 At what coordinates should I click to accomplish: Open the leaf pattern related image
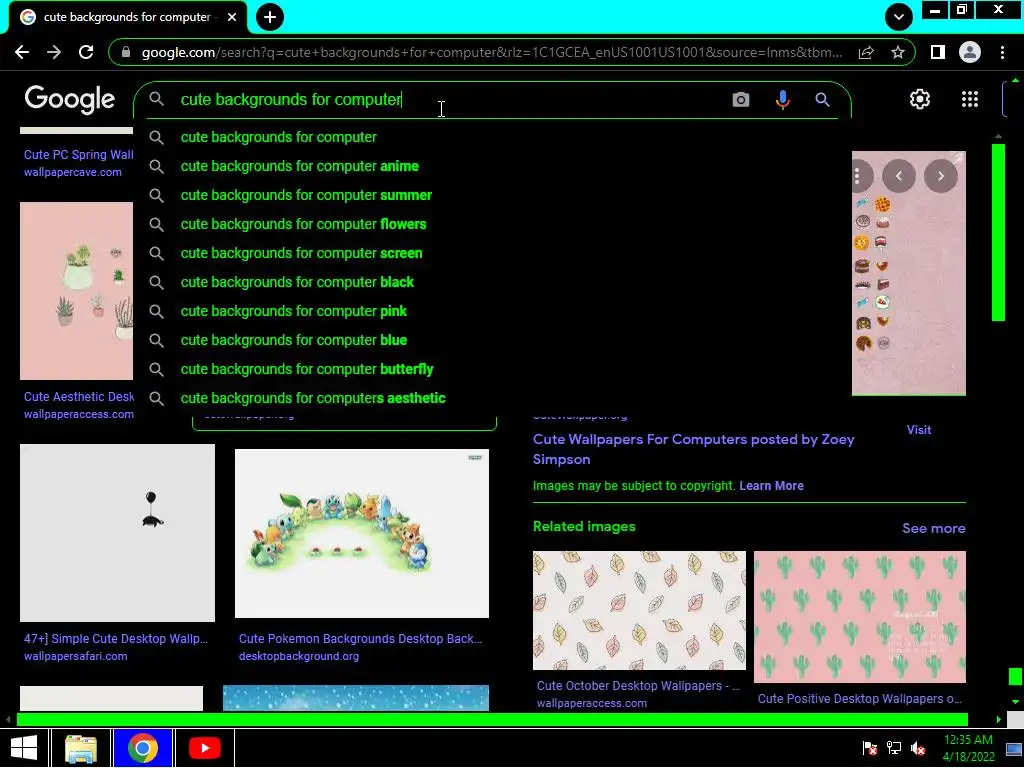pyautogui.click(x=639, y=611)
